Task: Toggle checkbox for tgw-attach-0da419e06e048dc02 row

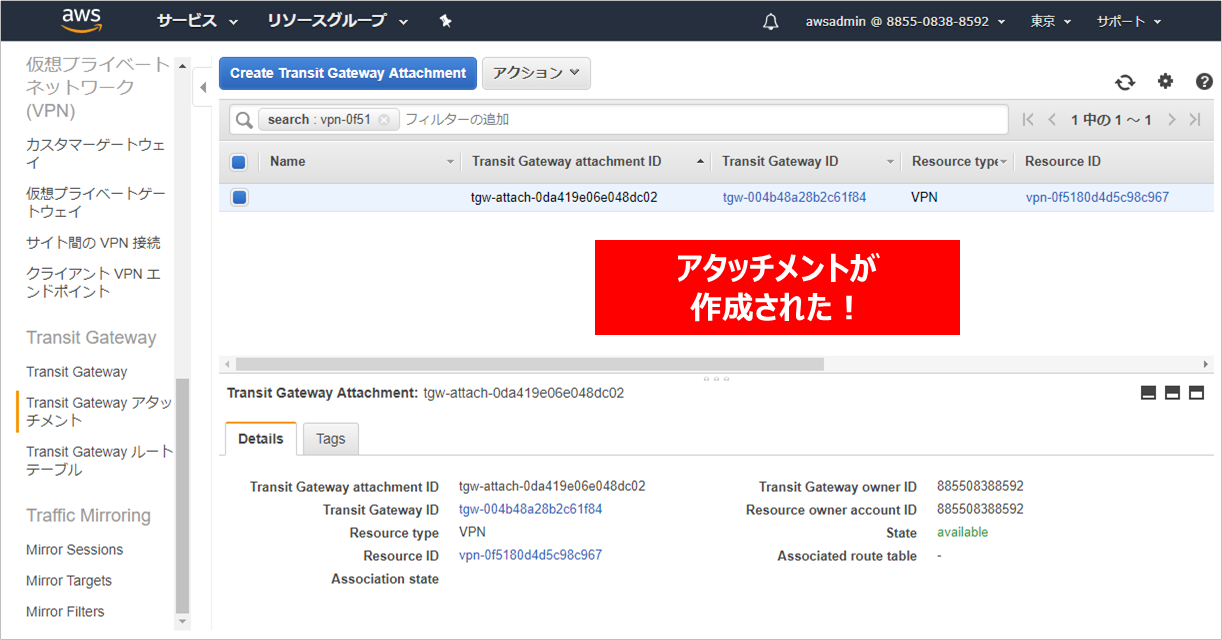Action: click(239, 198)
